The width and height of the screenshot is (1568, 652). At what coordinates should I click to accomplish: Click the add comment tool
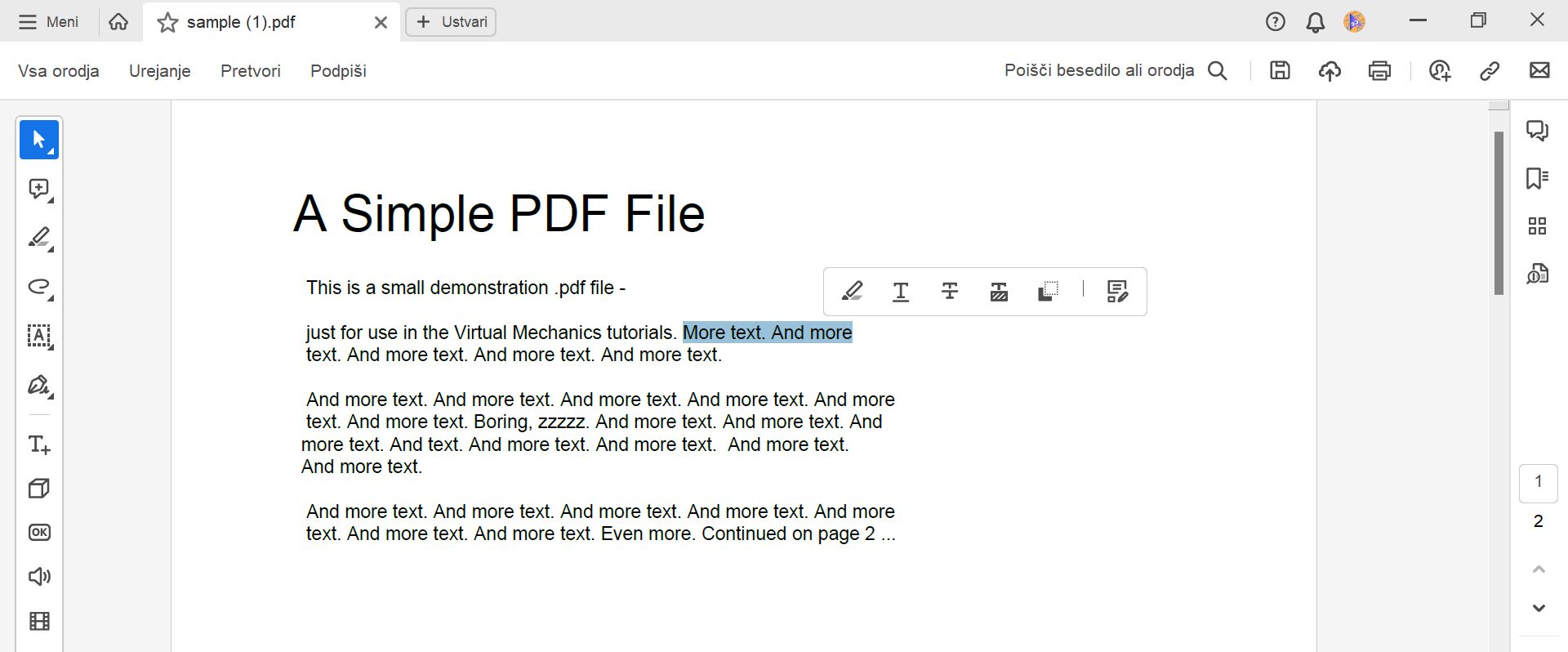pos(38,190)
